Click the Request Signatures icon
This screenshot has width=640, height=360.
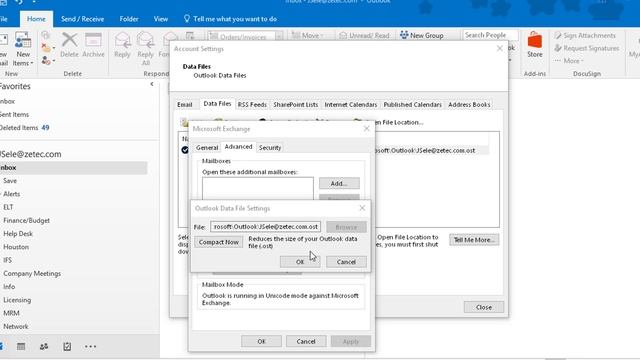558,48
